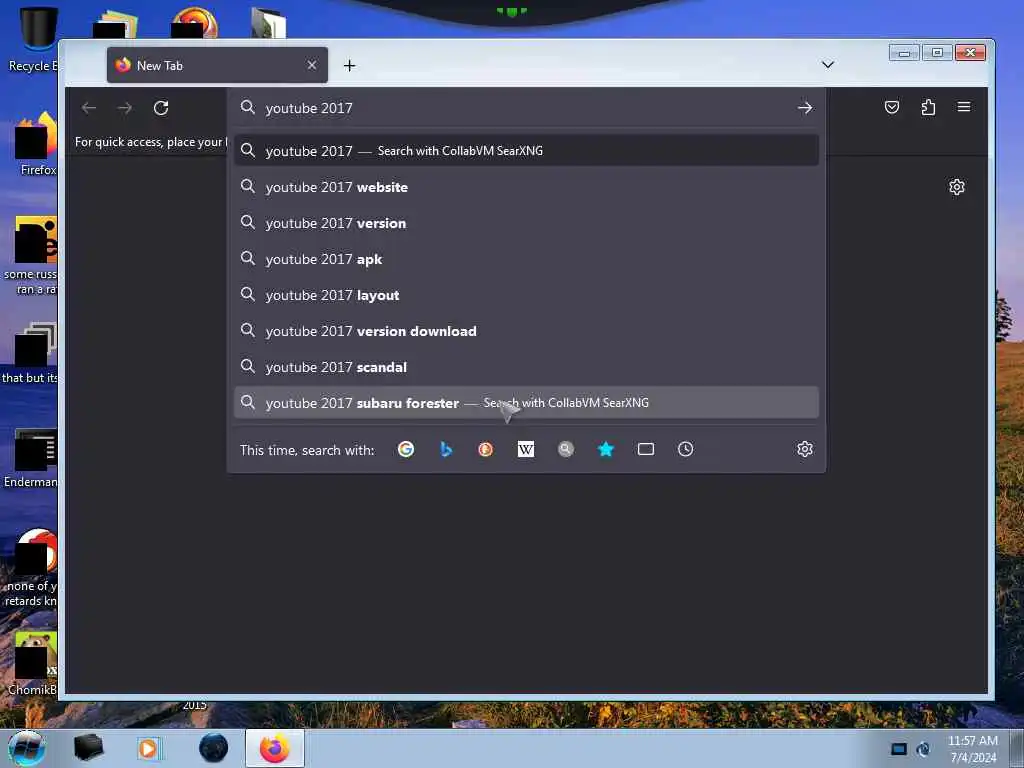The image size is (1024, 768).
Task: Choose suggestion youtube 2017 scandal
Action: point(526,367)
